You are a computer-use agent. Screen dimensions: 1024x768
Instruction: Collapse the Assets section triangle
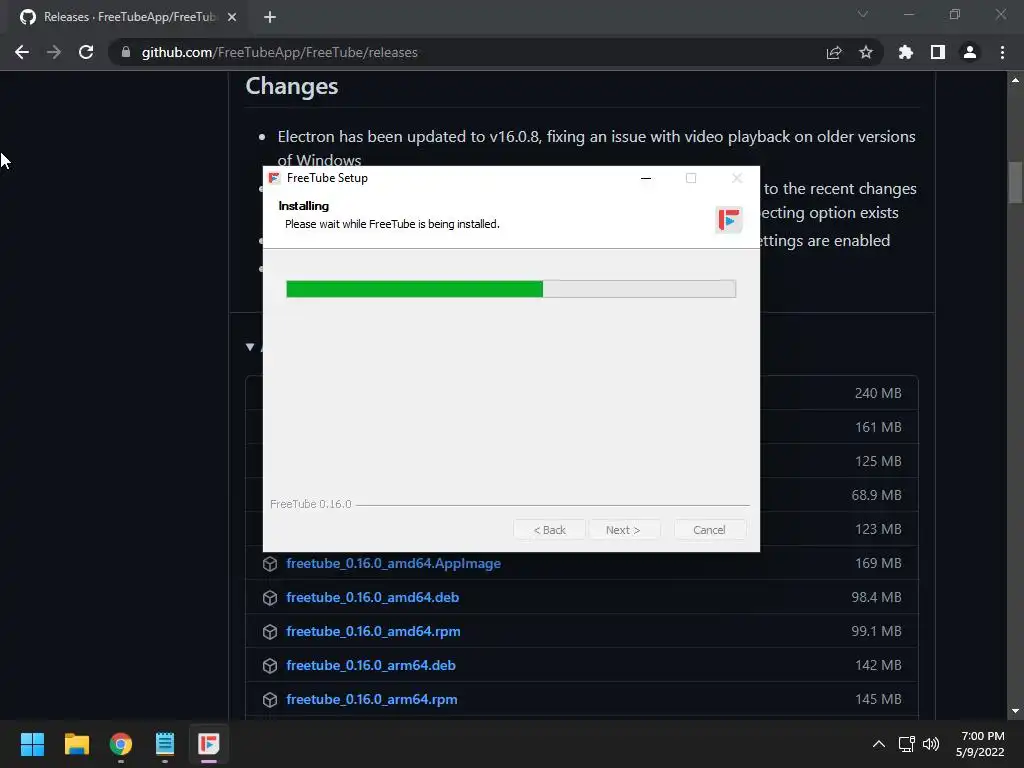pyautogui.click(x=249, y=347)
